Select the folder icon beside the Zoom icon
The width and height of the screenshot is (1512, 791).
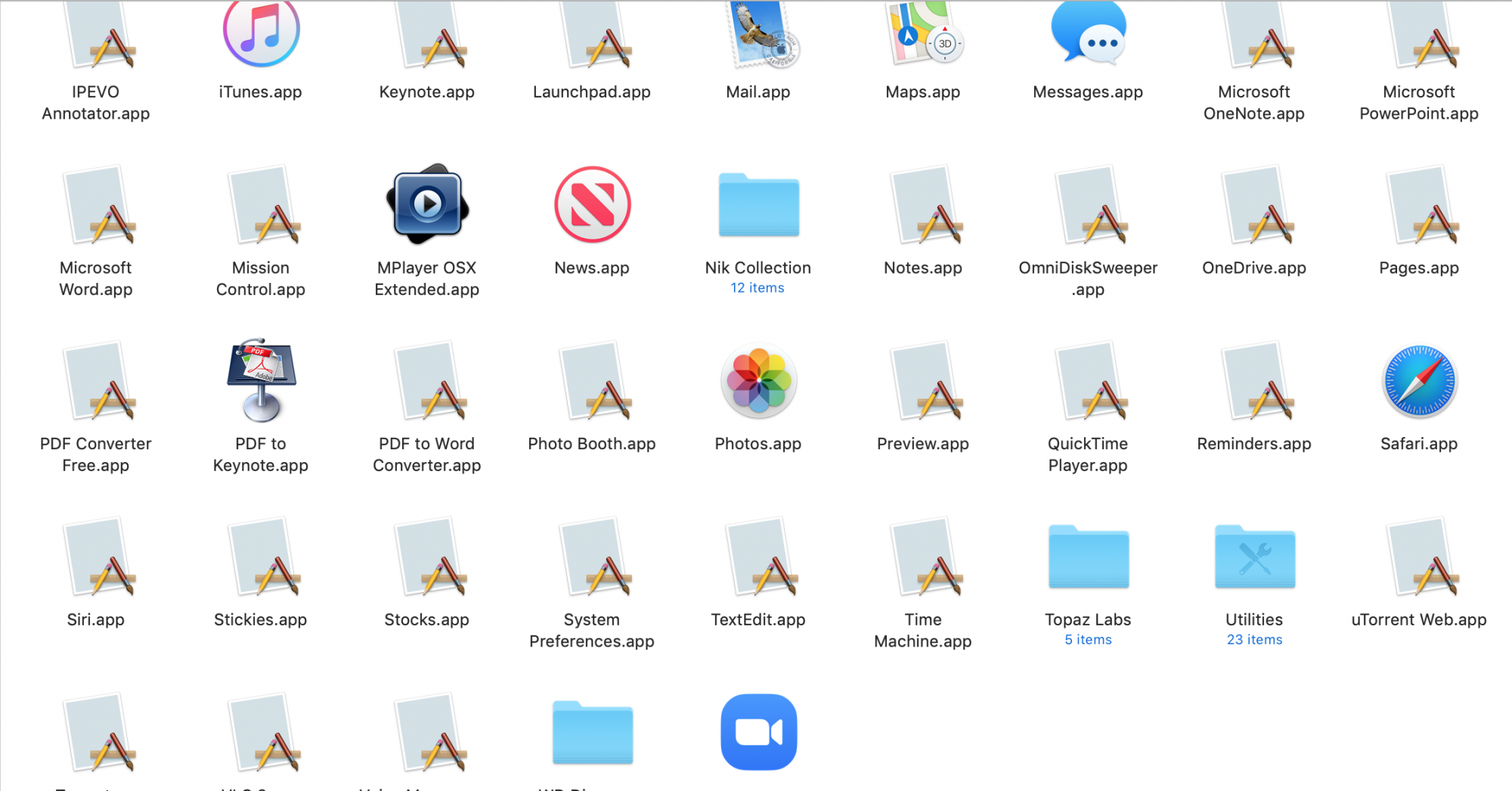point(593,733)
